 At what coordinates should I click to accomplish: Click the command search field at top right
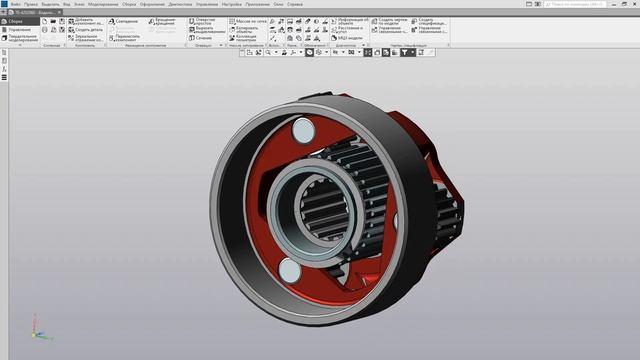(575, 4)
